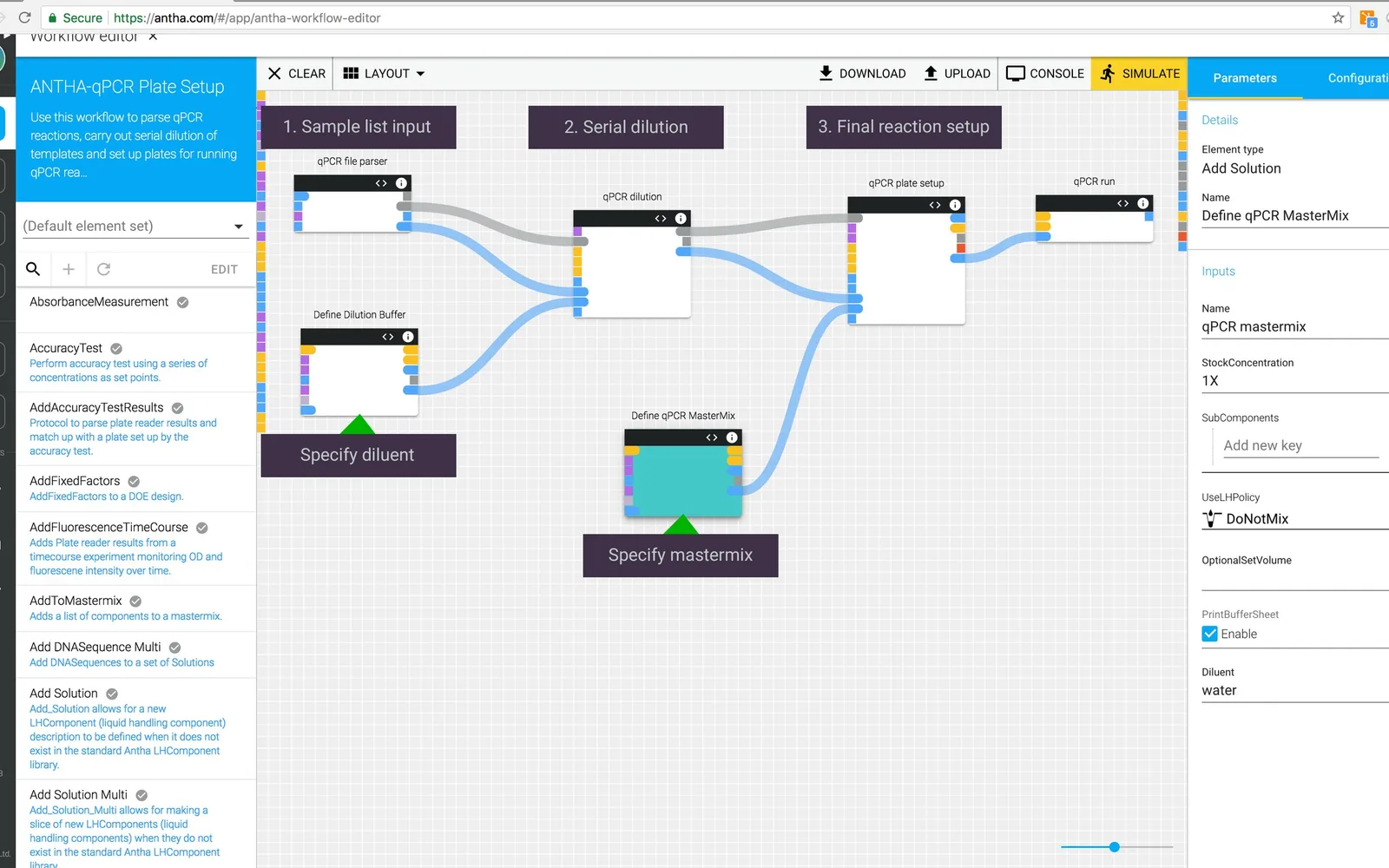Toggle the PrintBufferSheet Enable checkbox
The image size is (1389, 868).
click(1209, 634)
